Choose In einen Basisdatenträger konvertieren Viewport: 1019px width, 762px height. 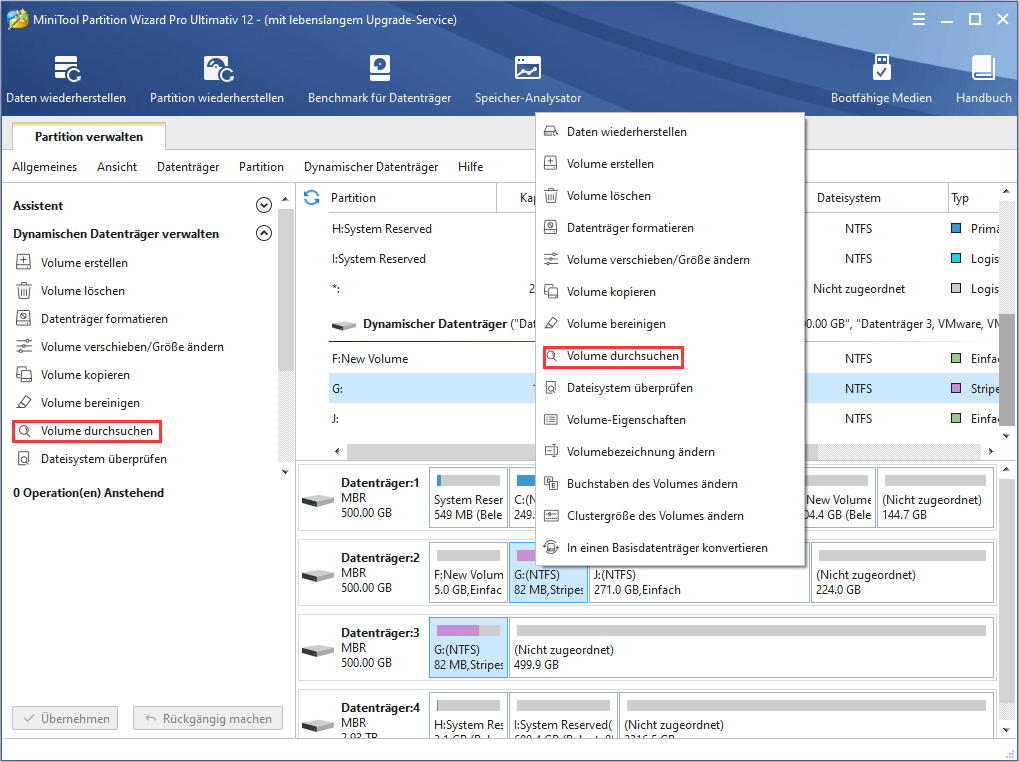point(669,548)
